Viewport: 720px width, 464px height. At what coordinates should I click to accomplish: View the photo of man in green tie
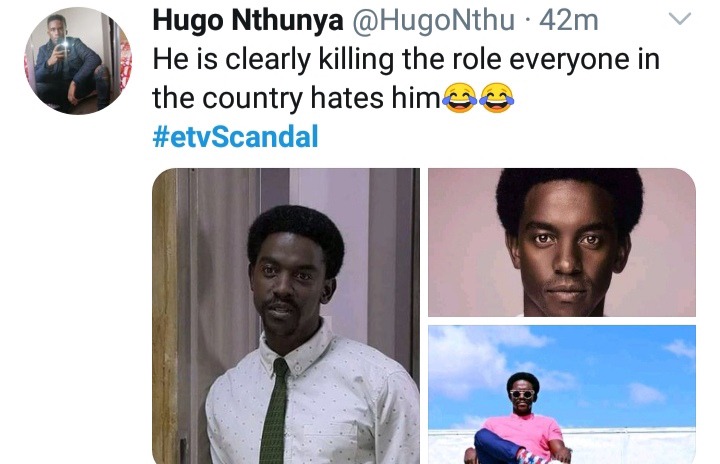(286, 316)
